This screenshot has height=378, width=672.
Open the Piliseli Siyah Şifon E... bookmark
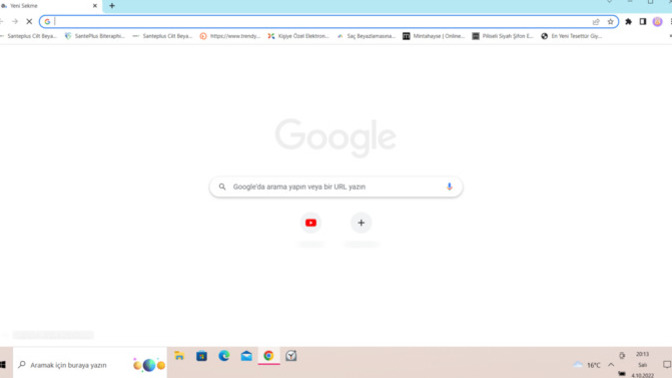(x=503, y=36)
